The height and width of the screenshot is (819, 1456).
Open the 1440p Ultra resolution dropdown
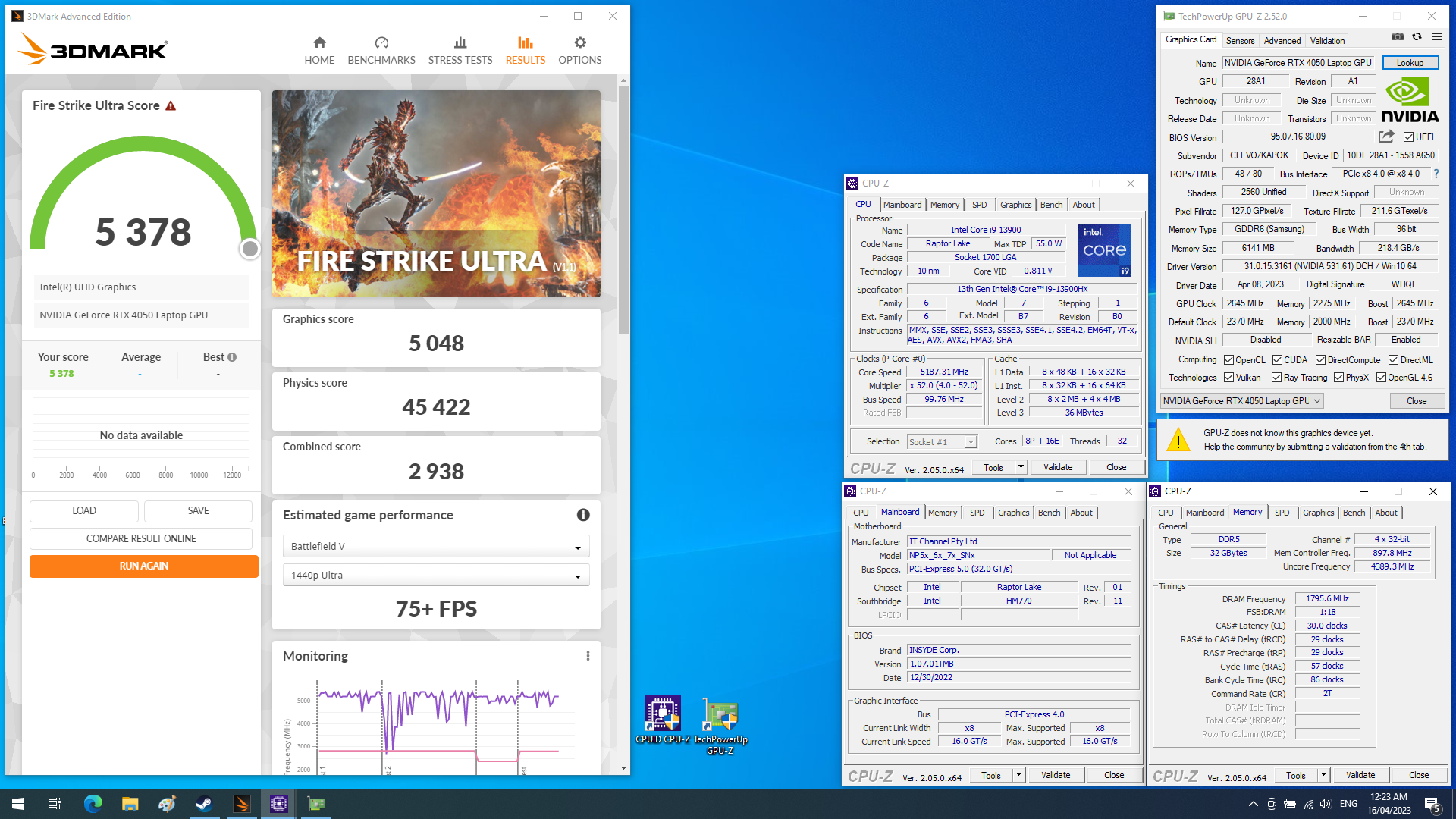436,575
